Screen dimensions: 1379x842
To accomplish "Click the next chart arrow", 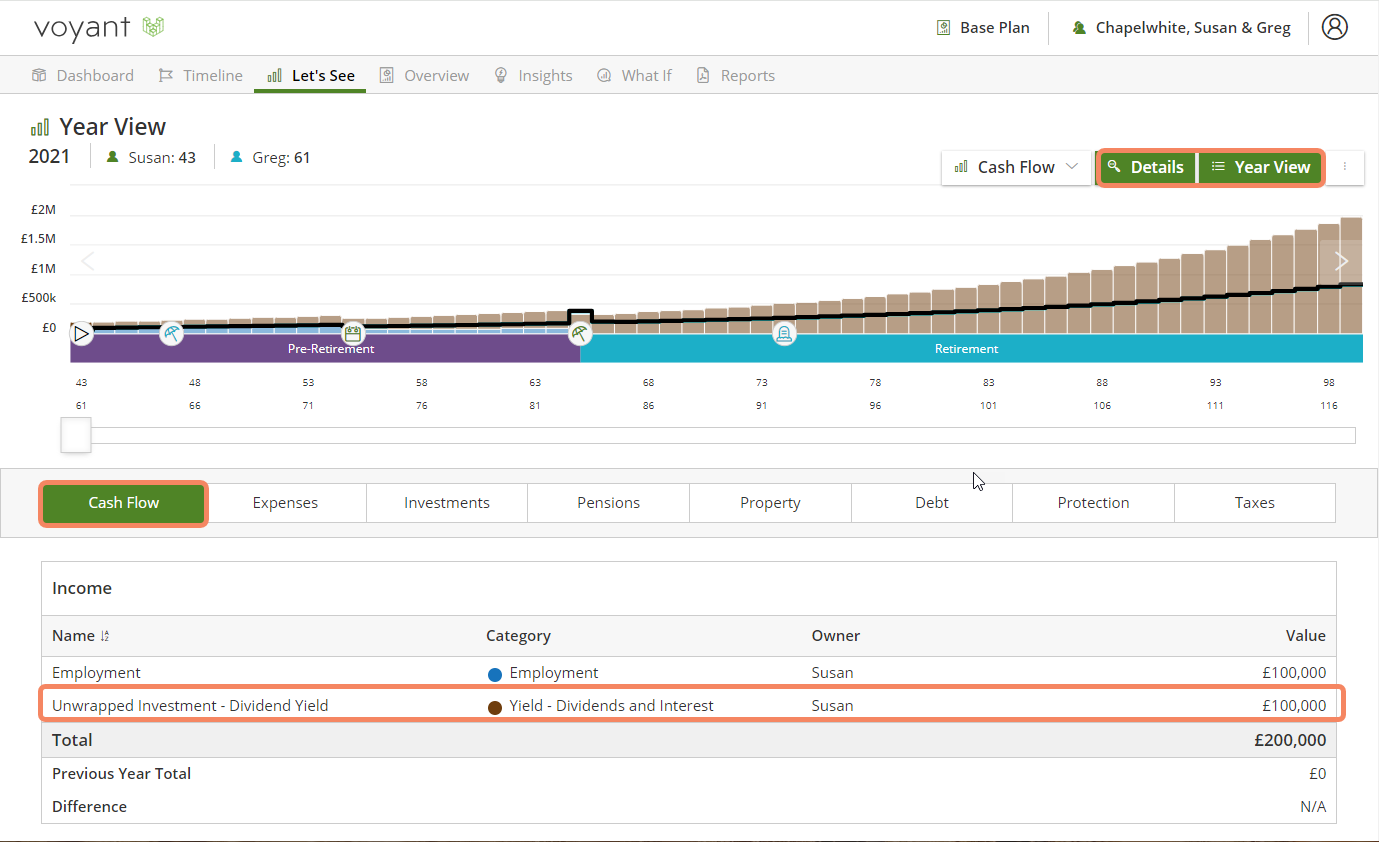I will pyautogui.click(x=1342, y=261).
